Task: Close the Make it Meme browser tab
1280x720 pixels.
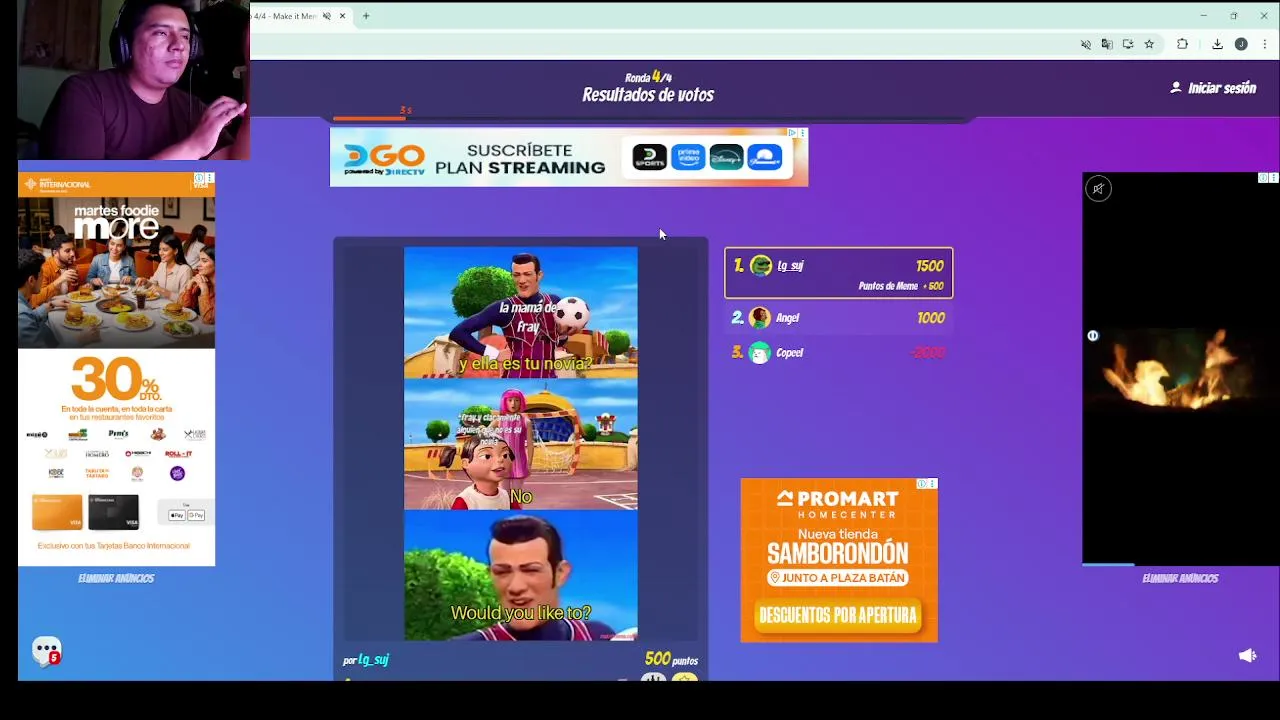Action: click(342, 16)
